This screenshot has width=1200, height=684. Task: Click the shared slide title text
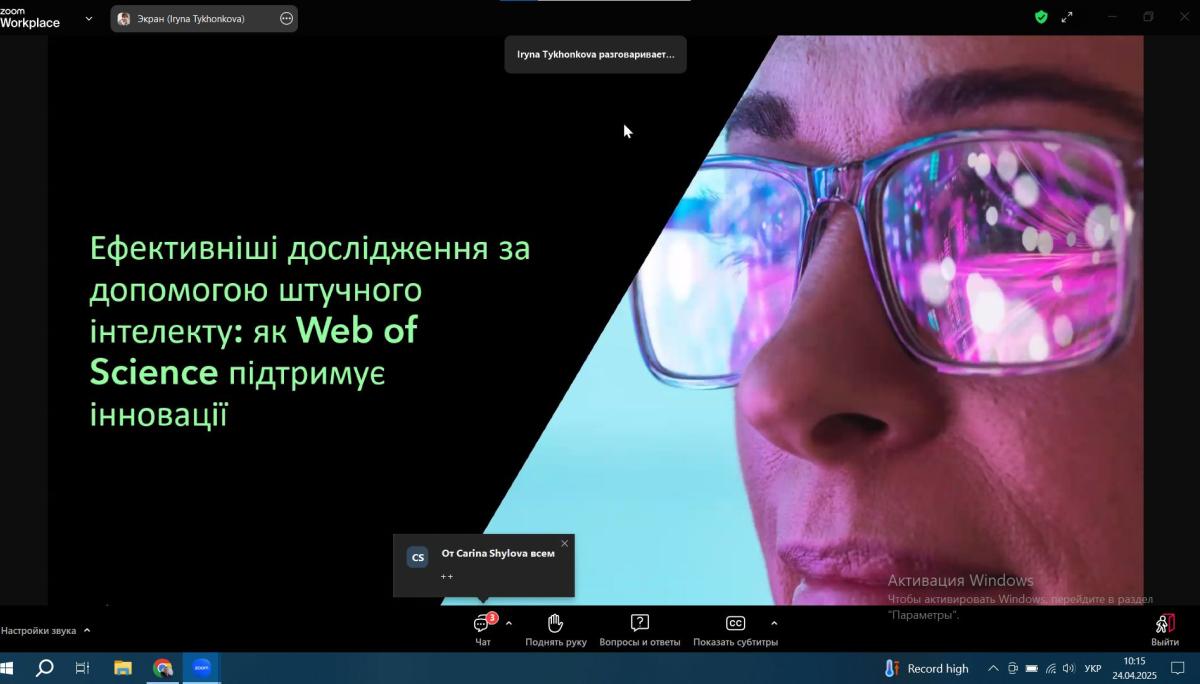click(x=310, y=331)
